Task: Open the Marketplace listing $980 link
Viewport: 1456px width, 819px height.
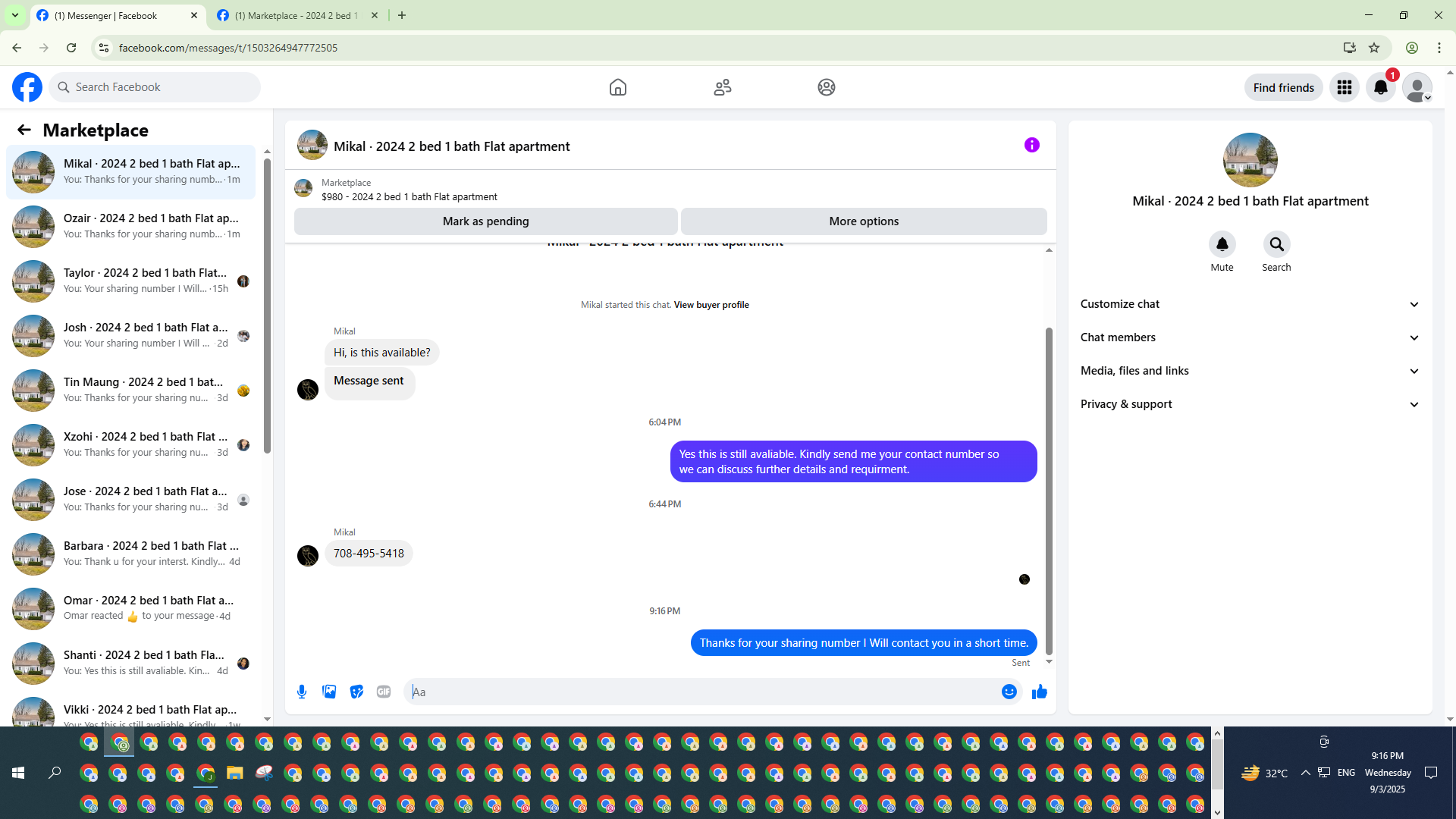Action: pyautogui.click(x=409, y=197)
